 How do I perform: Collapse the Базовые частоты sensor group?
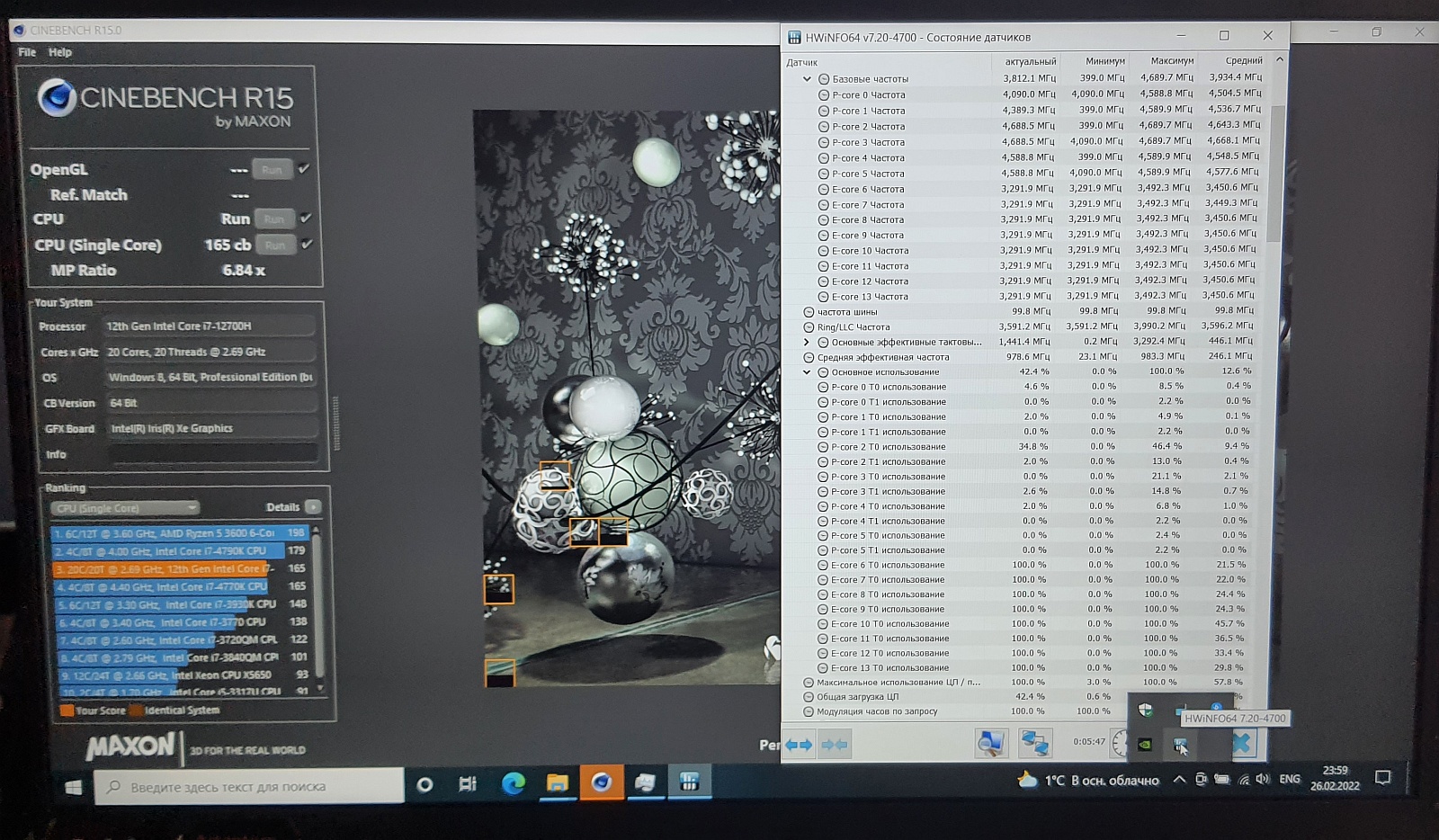pyautogui.click(x=807, y=79)
